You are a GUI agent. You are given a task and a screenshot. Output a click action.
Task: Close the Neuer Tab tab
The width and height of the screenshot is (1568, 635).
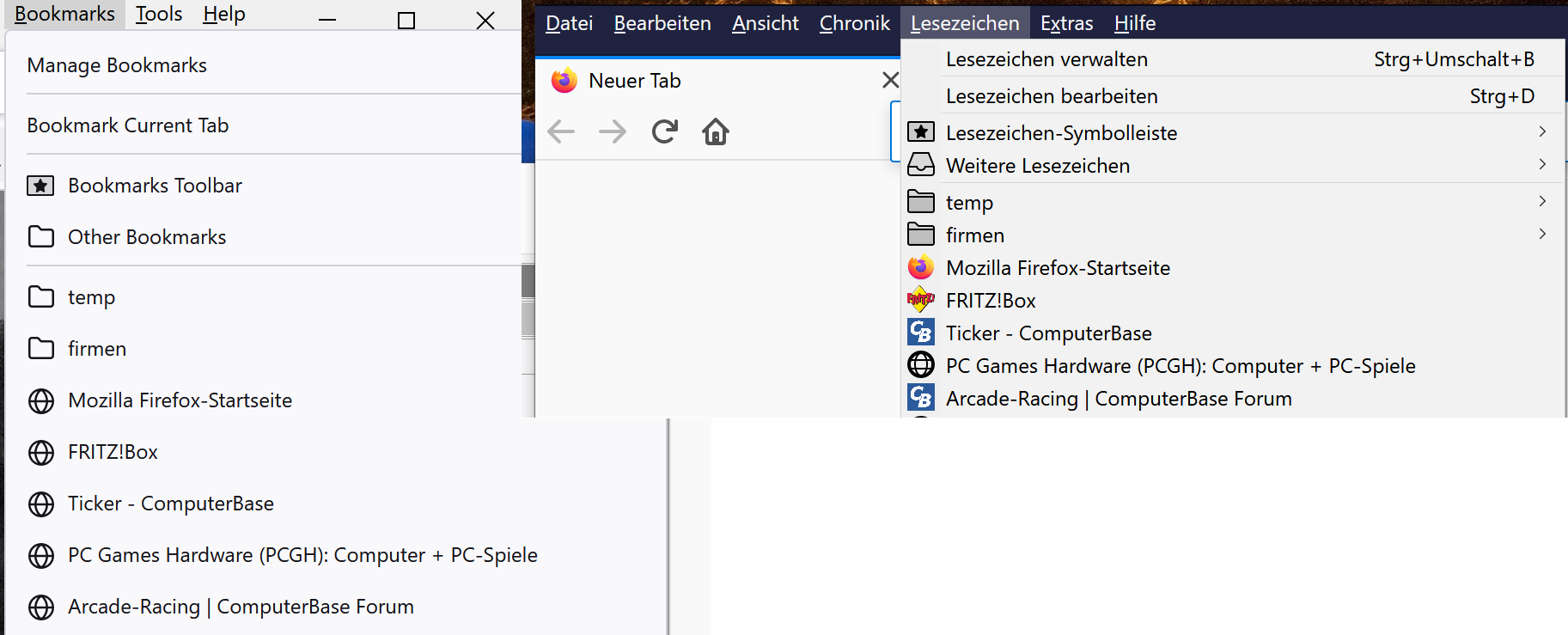click(x=890, y=80)
